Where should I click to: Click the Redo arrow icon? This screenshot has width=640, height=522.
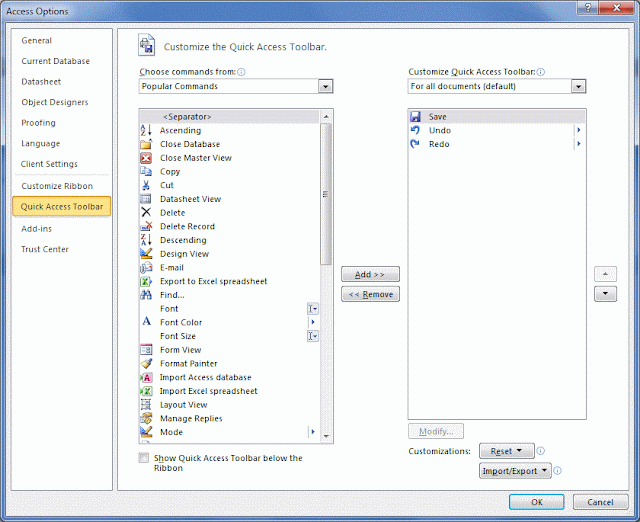pos(416,144)
